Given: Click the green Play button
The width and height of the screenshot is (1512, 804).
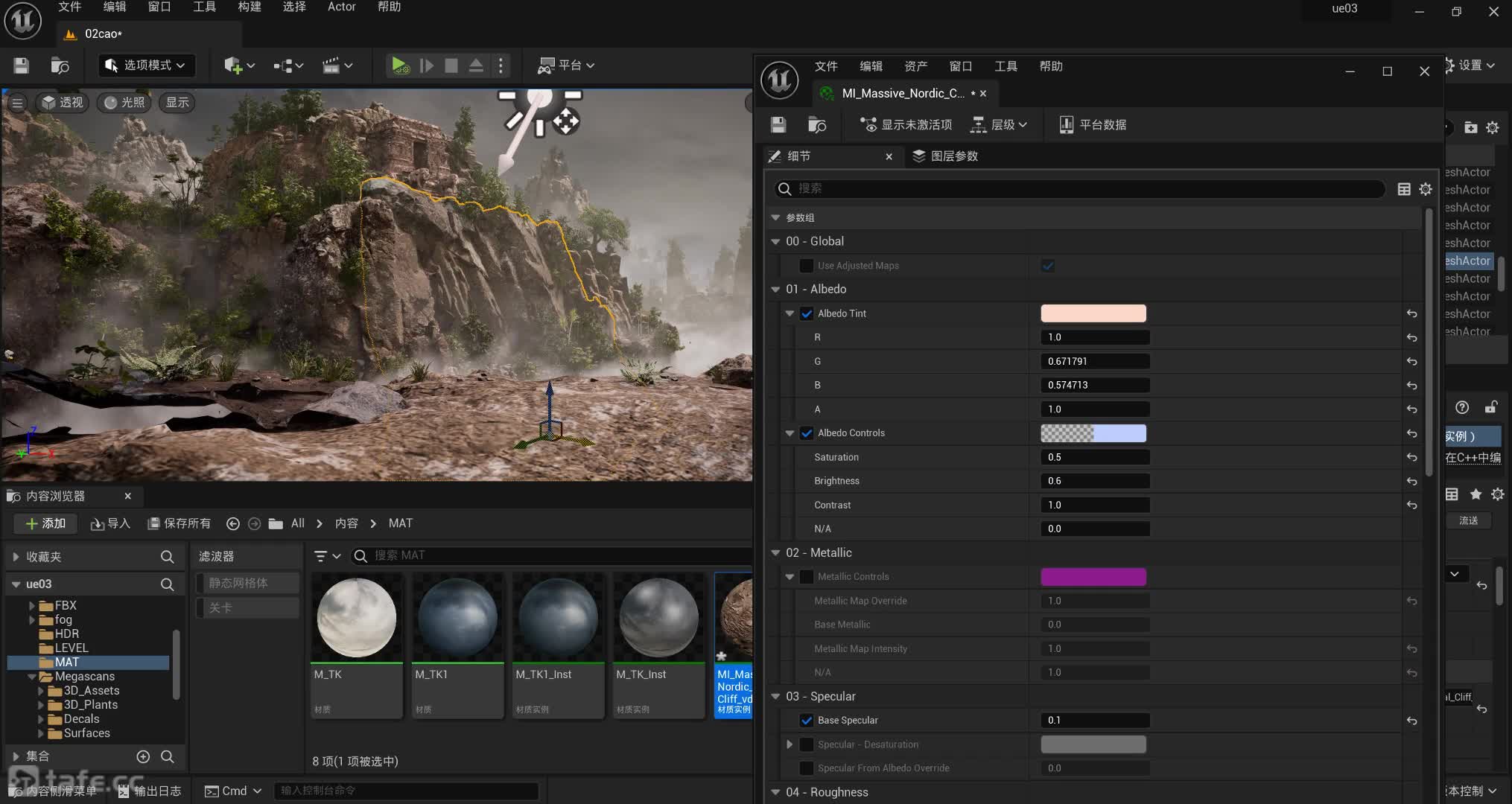Looking at the screenshot, I should coord(400,66).
